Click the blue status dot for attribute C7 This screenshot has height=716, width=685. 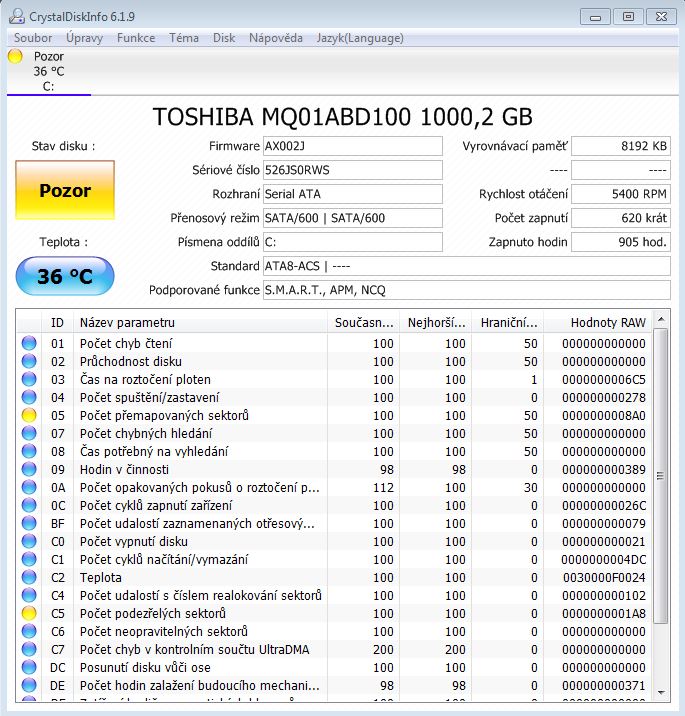click(29, 649)
